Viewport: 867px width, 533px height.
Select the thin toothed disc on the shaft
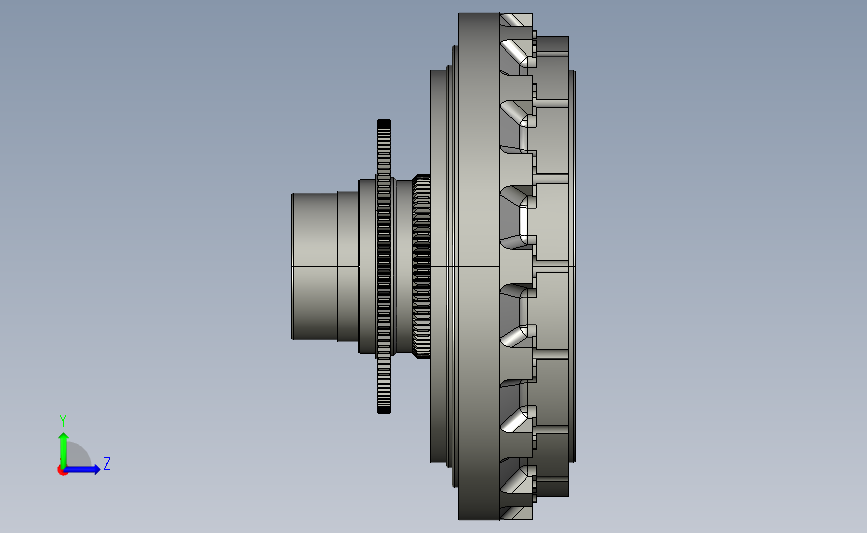click(384, 266)
